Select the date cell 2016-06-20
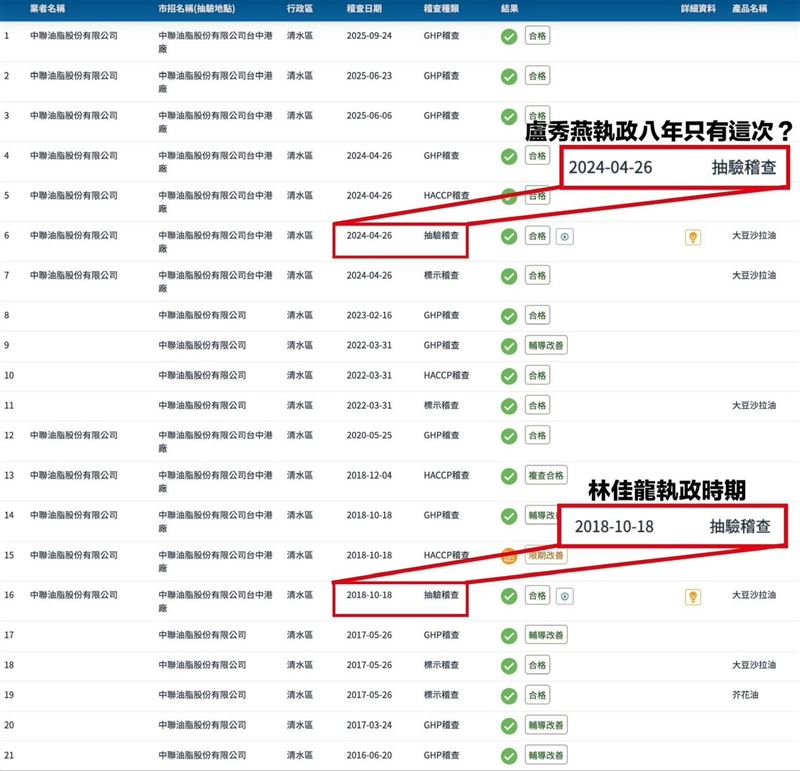The image size is (800, 771). [x=369, y=755]
